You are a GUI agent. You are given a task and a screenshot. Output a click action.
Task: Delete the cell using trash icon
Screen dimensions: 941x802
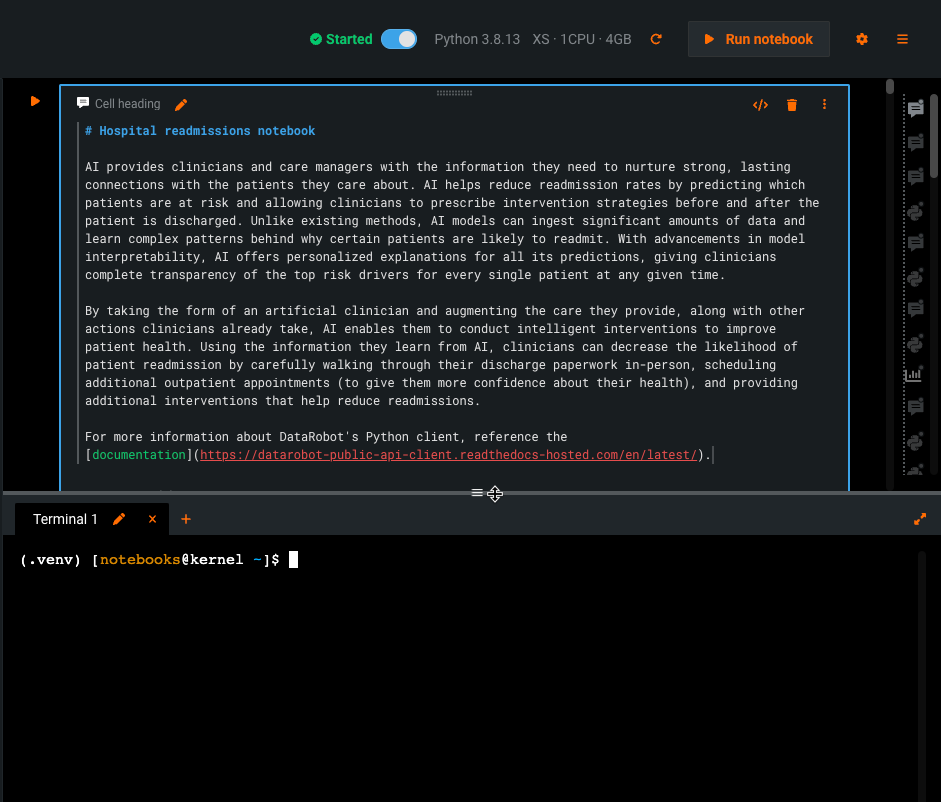point(792,105)
